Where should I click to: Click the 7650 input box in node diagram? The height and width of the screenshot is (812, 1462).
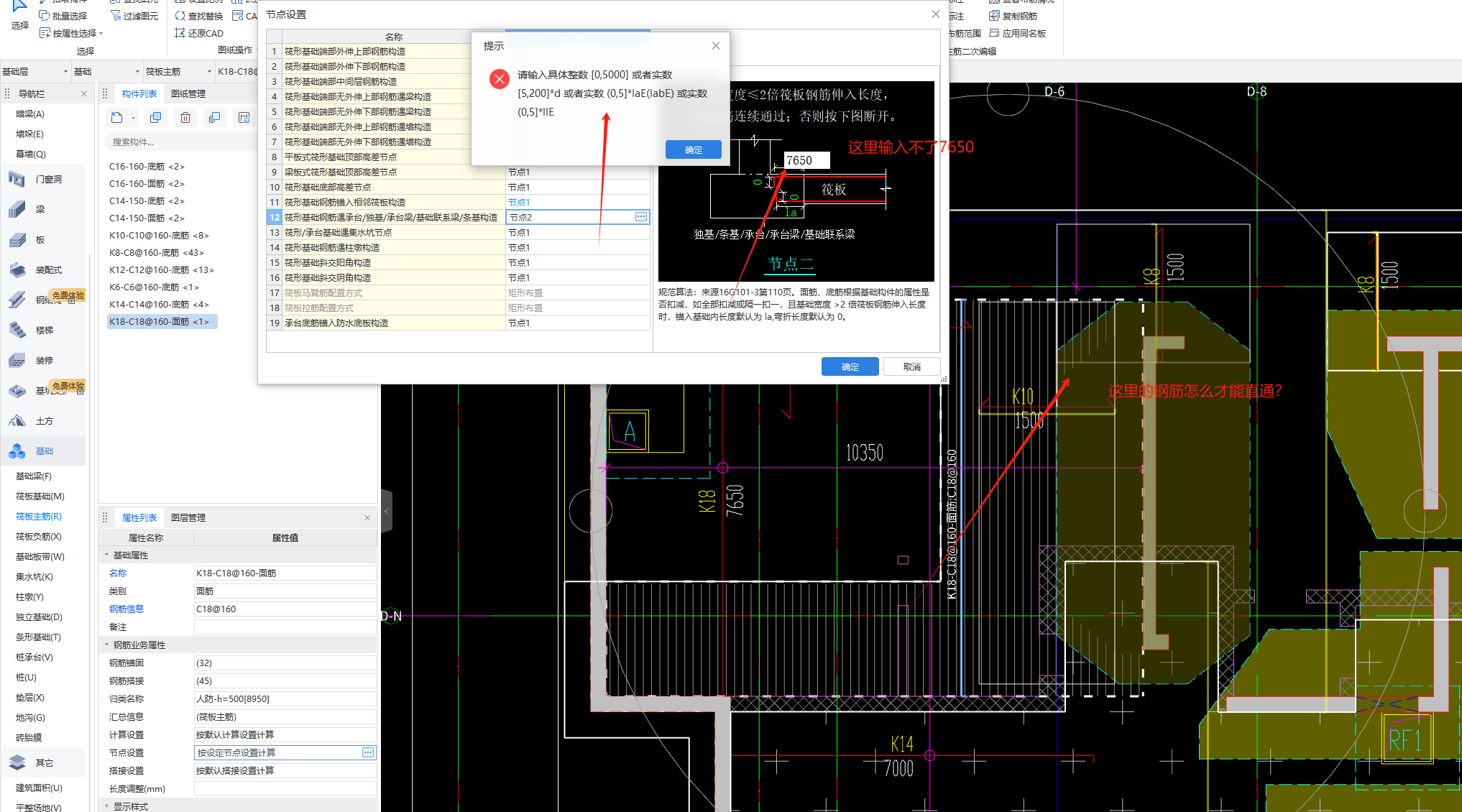(x=806, y=160)
